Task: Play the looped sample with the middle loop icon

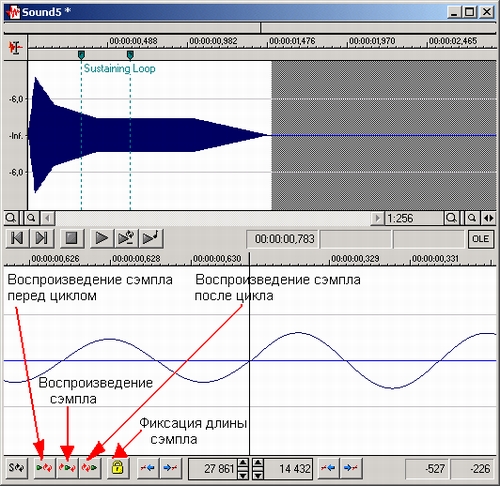Action: (67, 468)
